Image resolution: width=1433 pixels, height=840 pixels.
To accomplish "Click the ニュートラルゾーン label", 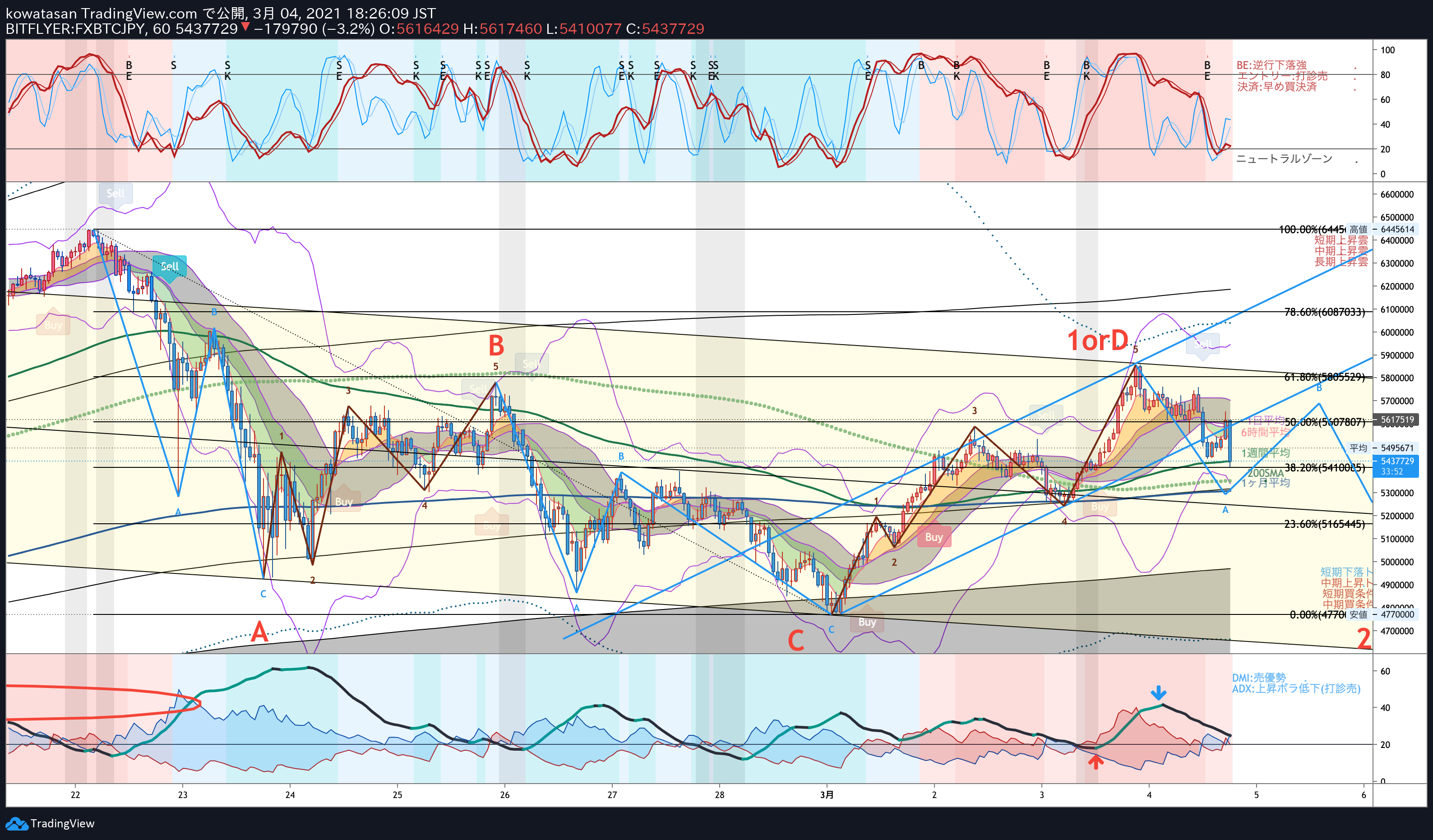I will click(1284, 159).
